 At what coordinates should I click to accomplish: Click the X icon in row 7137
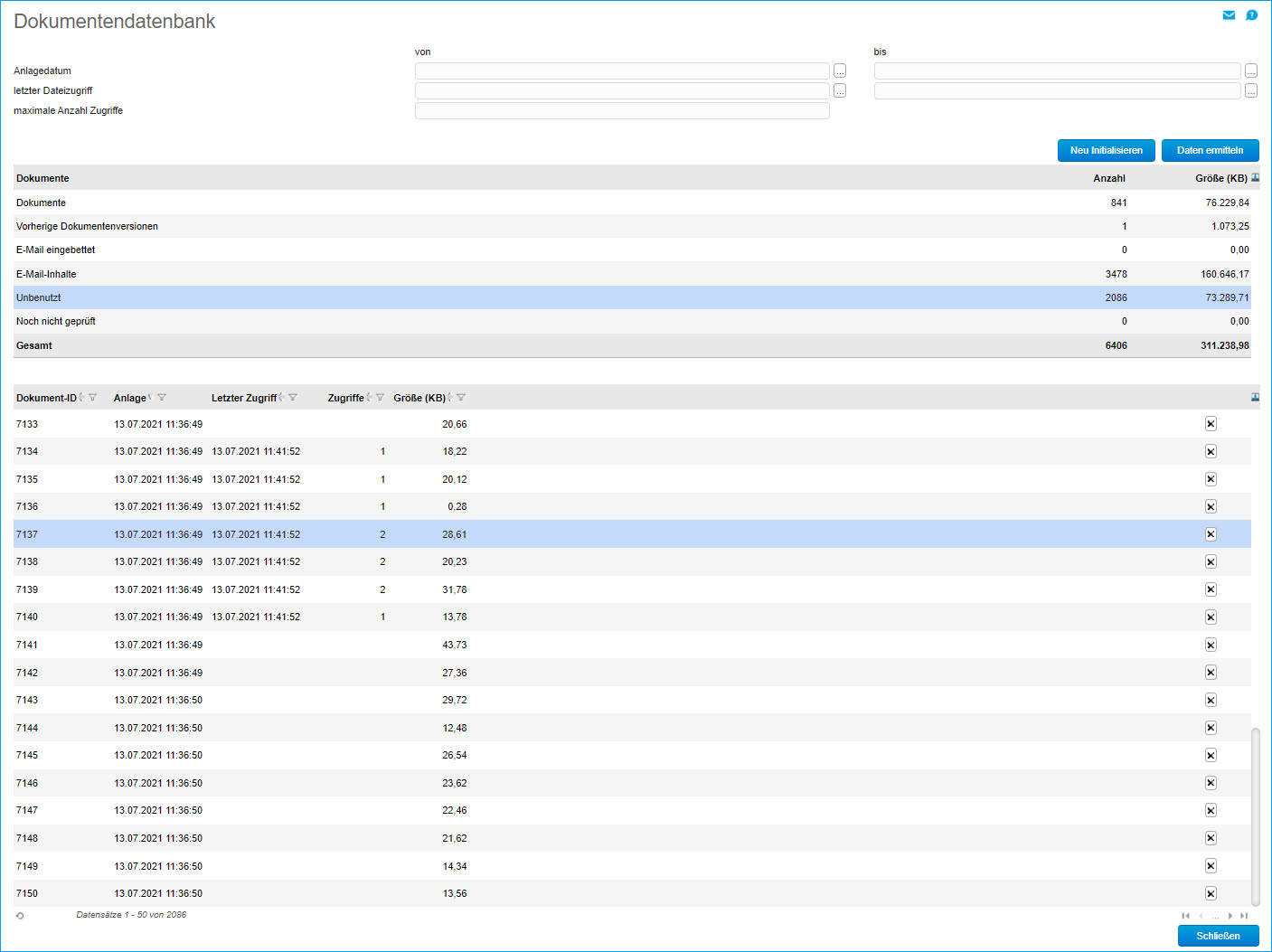coord(1211,534)
